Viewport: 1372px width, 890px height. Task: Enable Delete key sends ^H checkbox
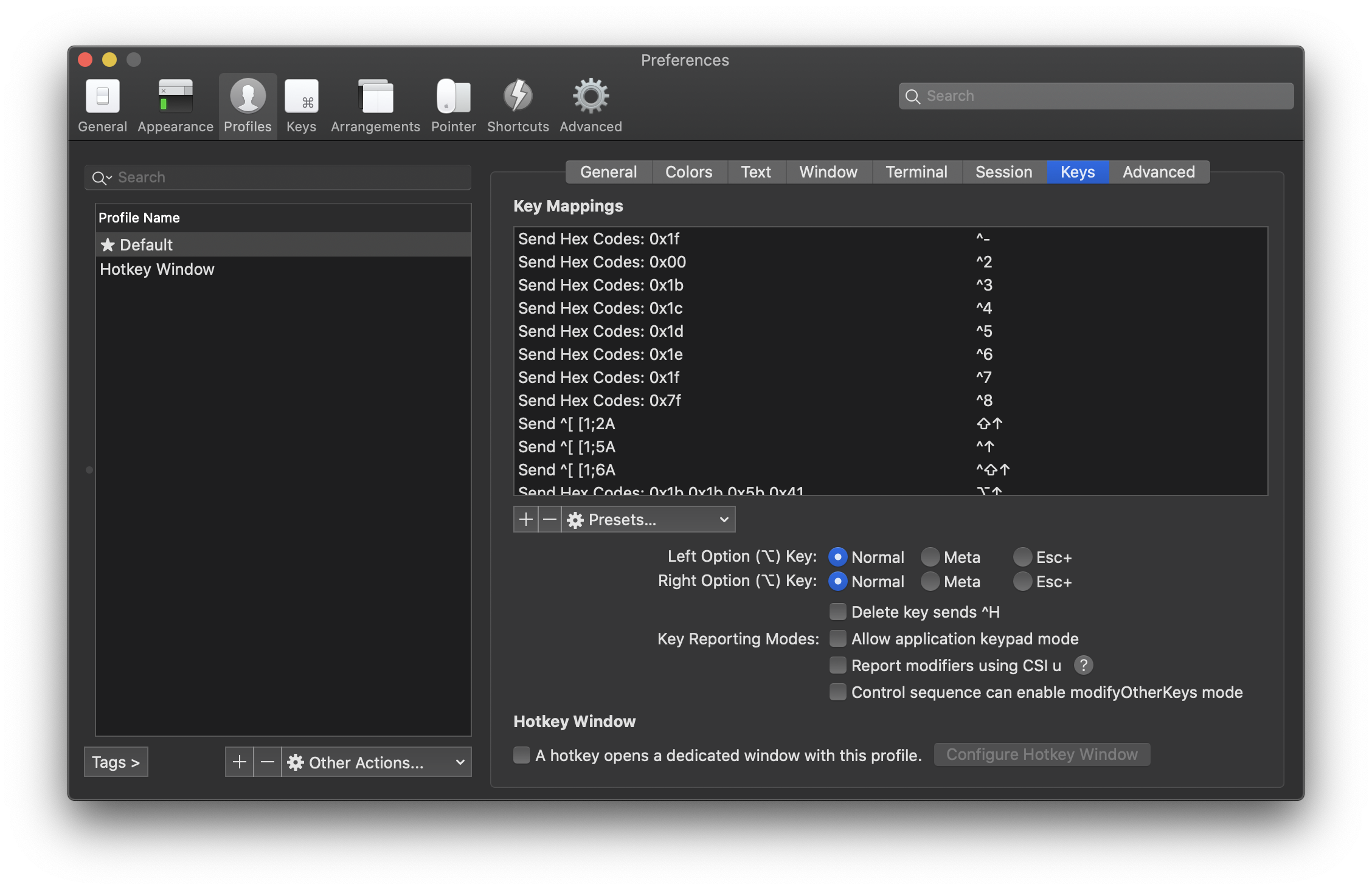tap(838, 612)
